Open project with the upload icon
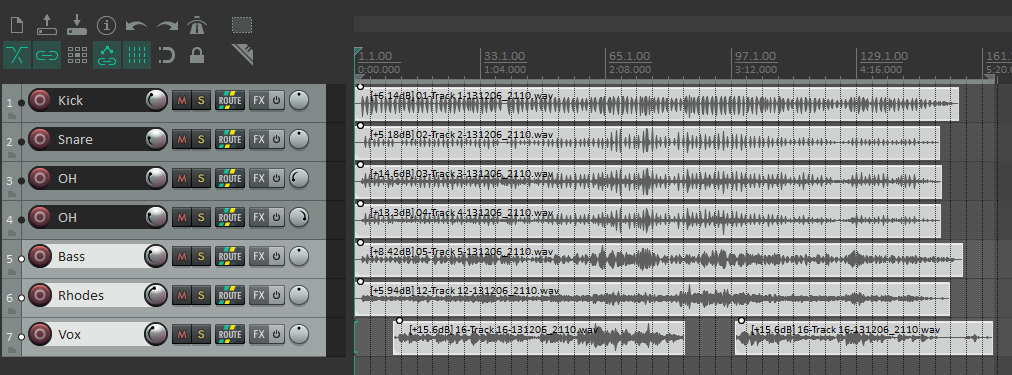This screenshot has height=375, width=1012. coord(46,25)
